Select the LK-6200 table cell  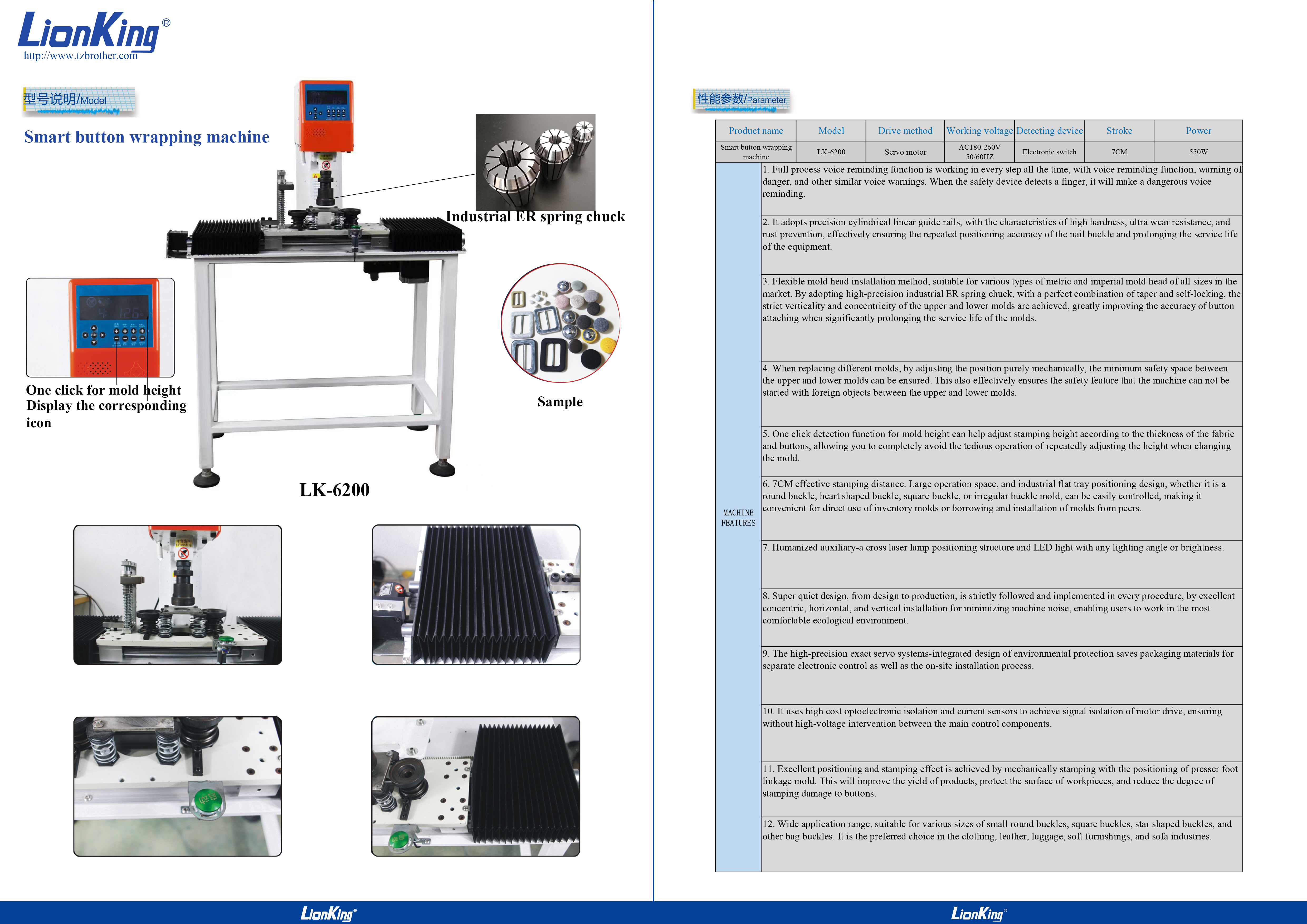pos(831,152)
